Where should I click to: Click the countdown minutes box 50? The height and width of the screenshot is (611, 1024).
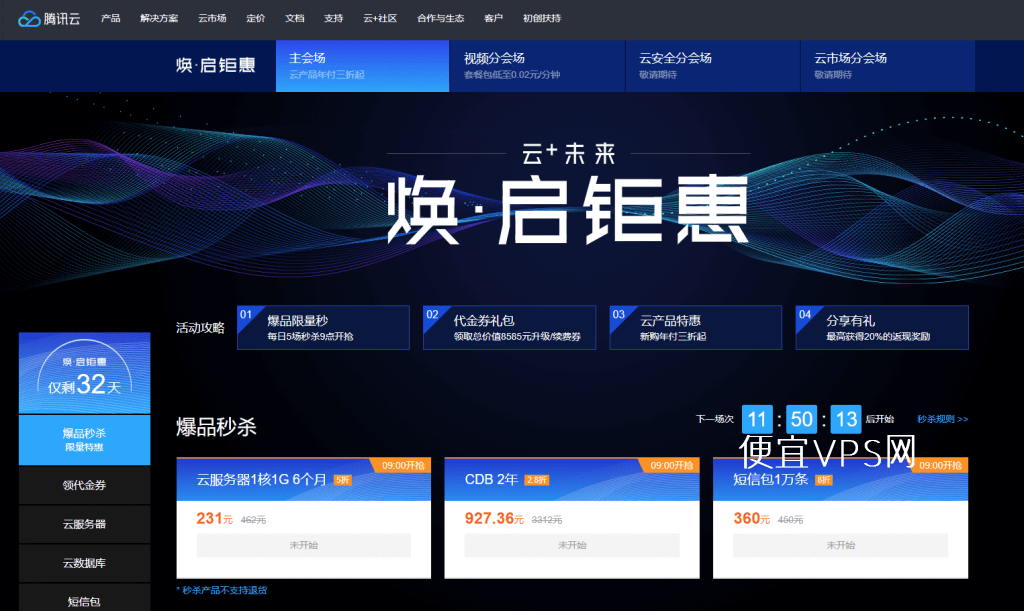[x=801, y=419]
